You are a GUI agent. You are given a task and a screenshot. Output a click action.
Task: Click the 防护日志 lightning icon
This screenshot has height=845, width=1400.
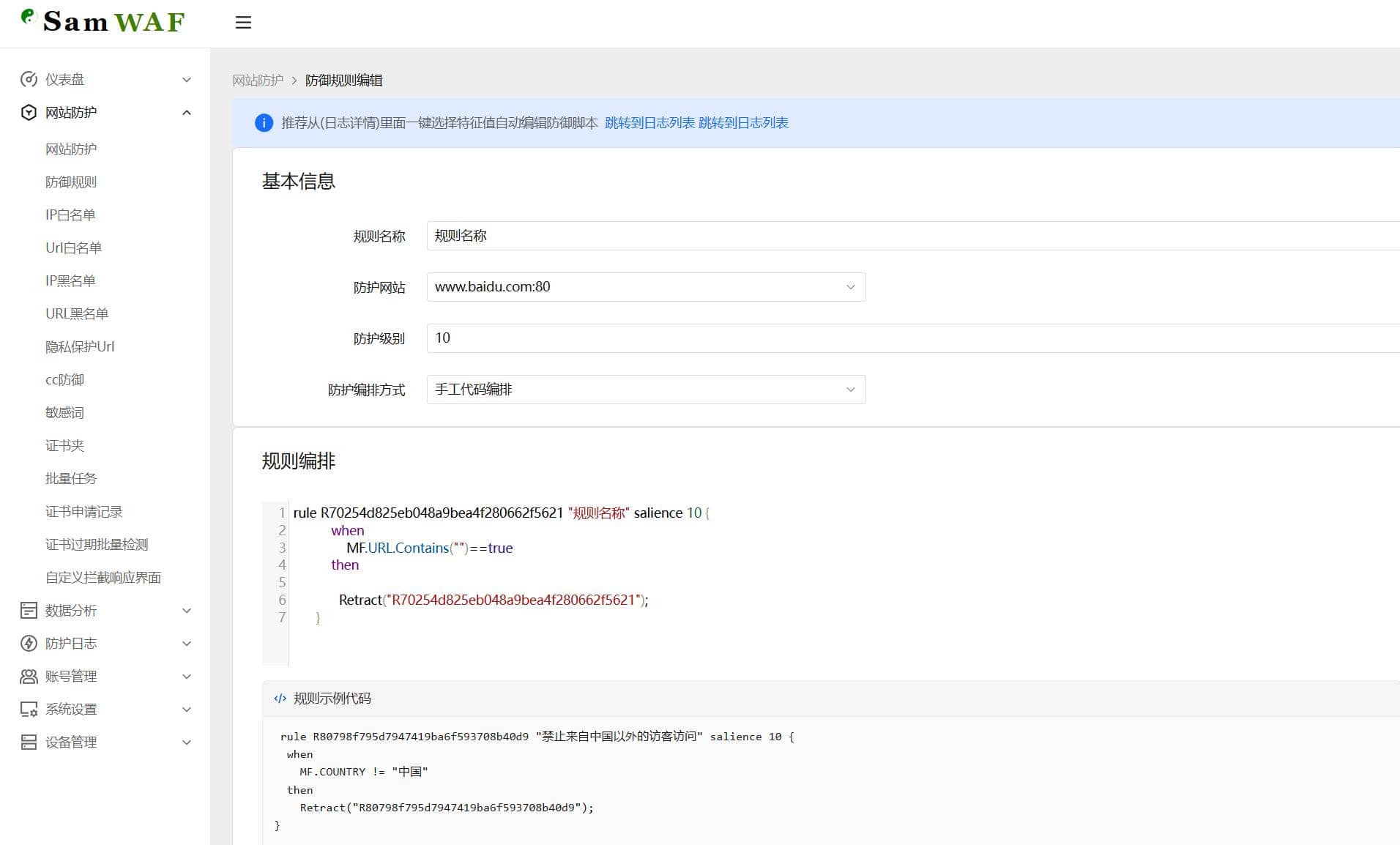(x=29, y=643)
